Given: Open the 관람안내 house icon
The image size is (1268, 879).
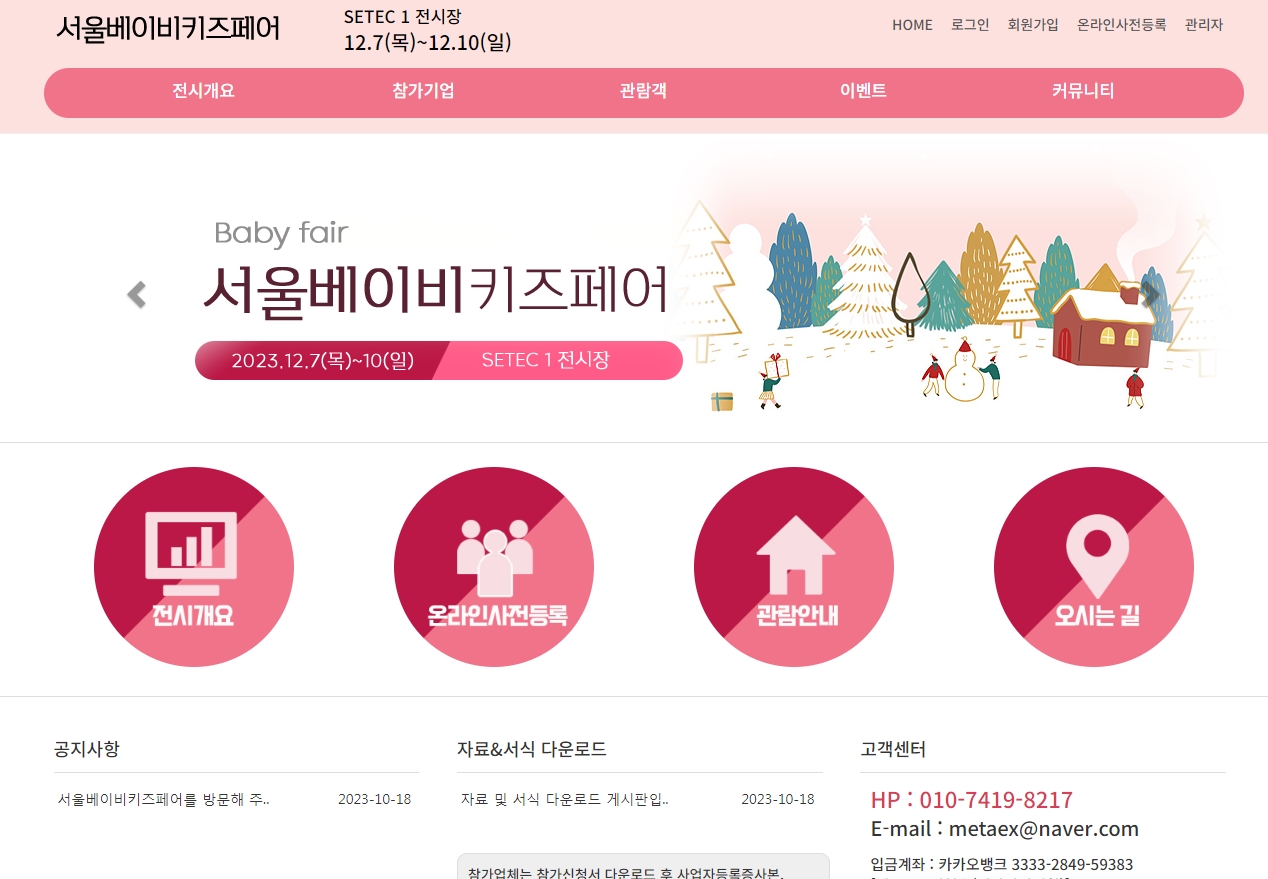Looking at the screenshot, I should [794, 567].
